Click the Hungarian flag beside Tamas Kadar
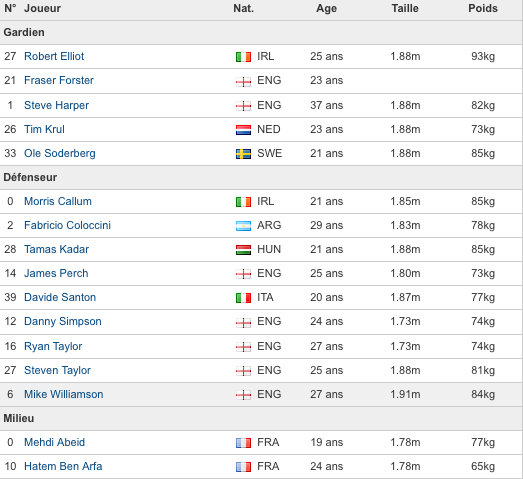The height and width of the screenshot is (479, 523). pyautogui.click(x=243, y=250)
